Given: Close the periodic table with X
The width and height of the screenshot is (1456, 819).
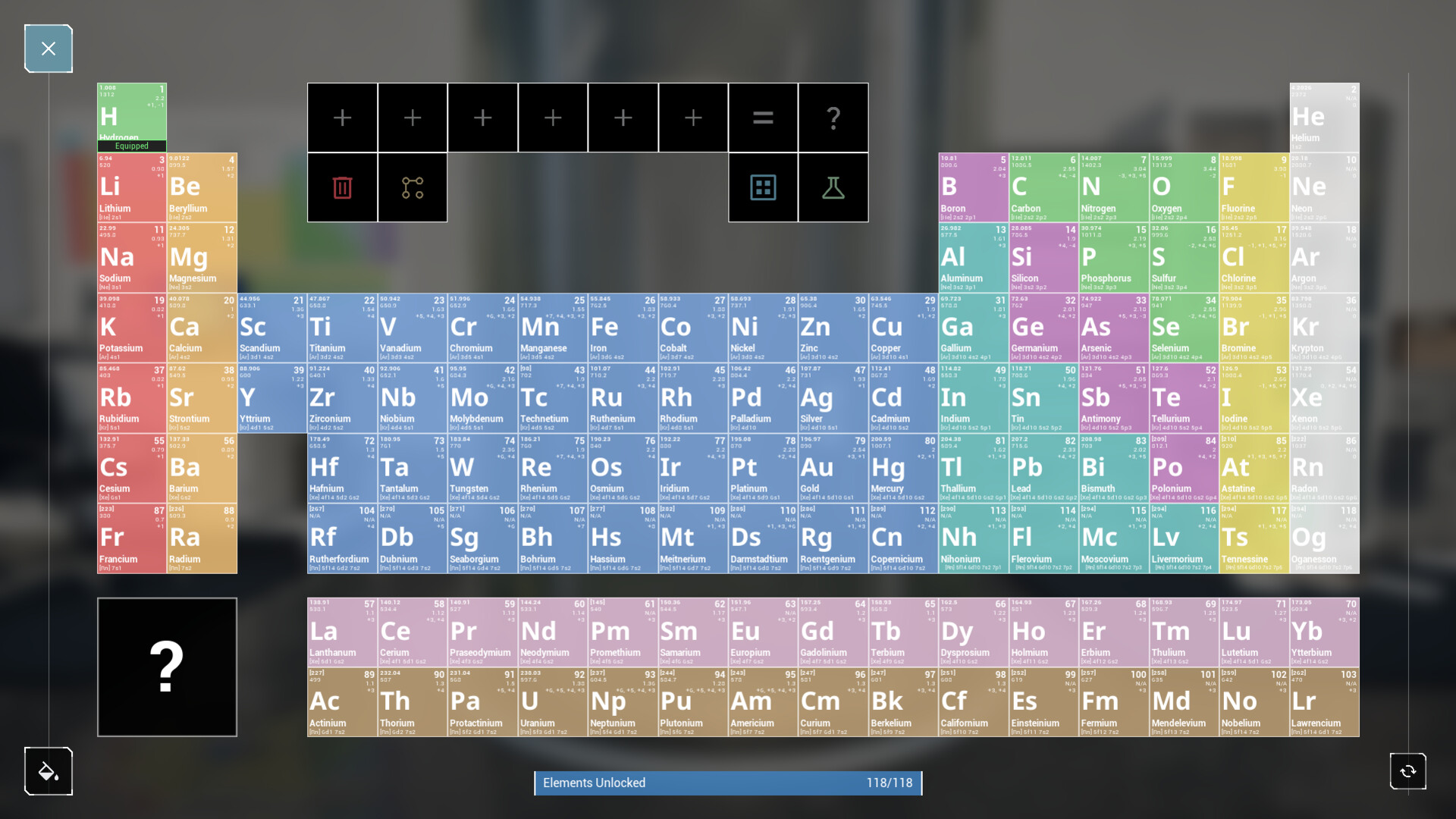Looking at the screenshot, I should coord(48,49).
